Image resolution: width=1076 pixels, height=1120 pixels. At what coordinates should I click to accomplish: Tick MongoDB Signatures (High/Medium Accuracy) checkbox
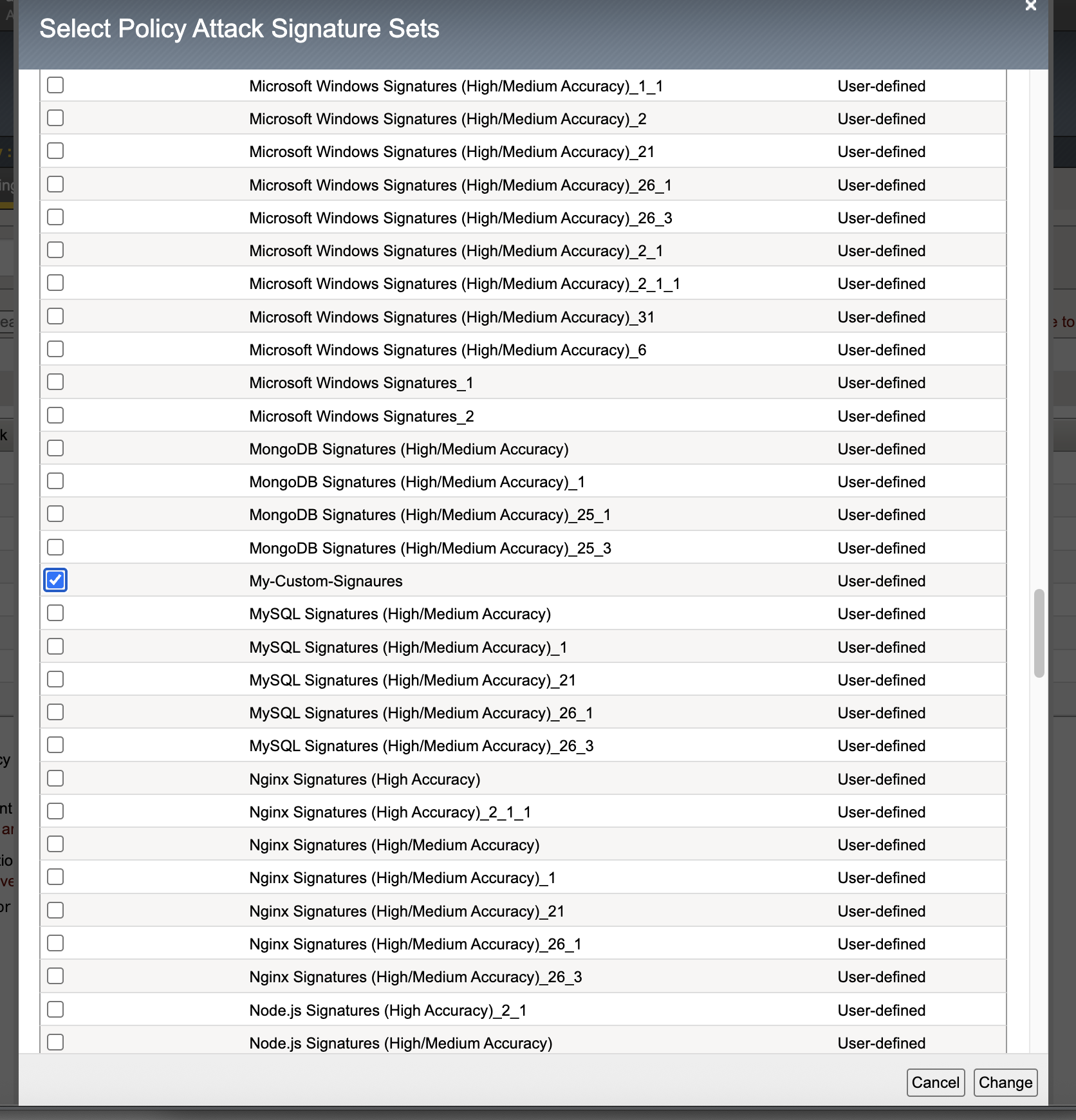coord(55,448)
